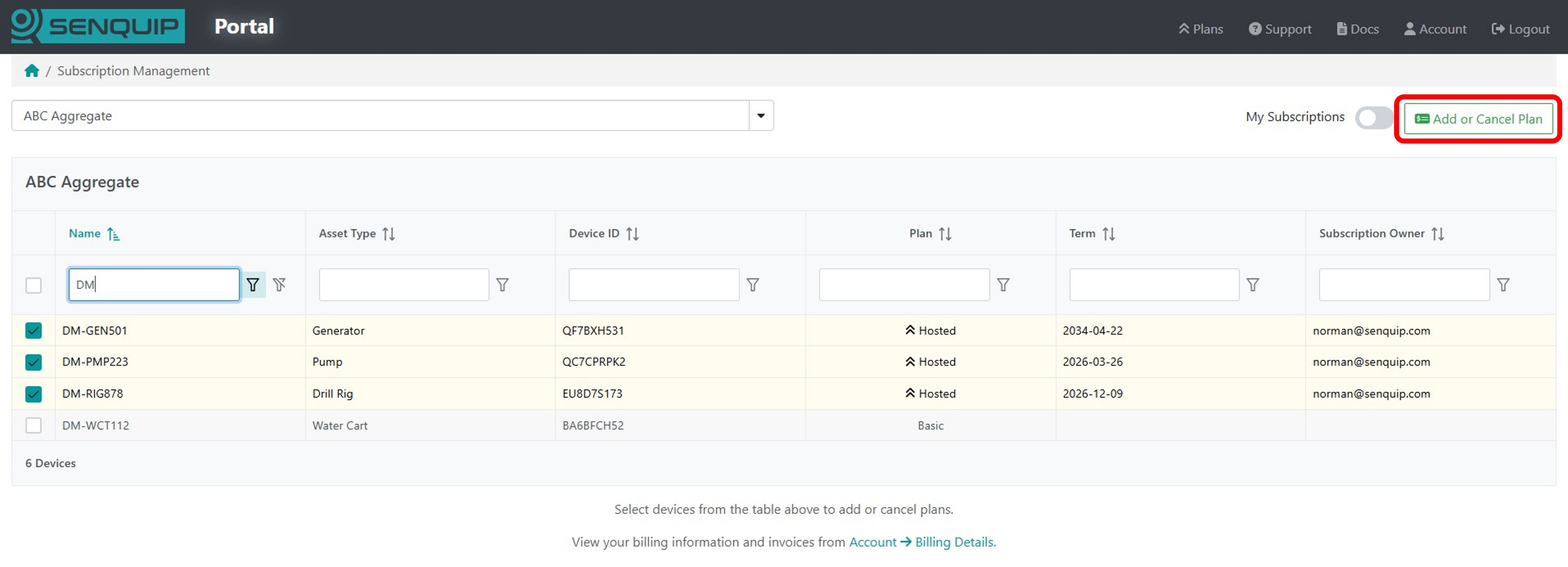Click the Asset Type filter funnel icon
Viewport: 1568px width, 567px height.
[x=502, y=285]
